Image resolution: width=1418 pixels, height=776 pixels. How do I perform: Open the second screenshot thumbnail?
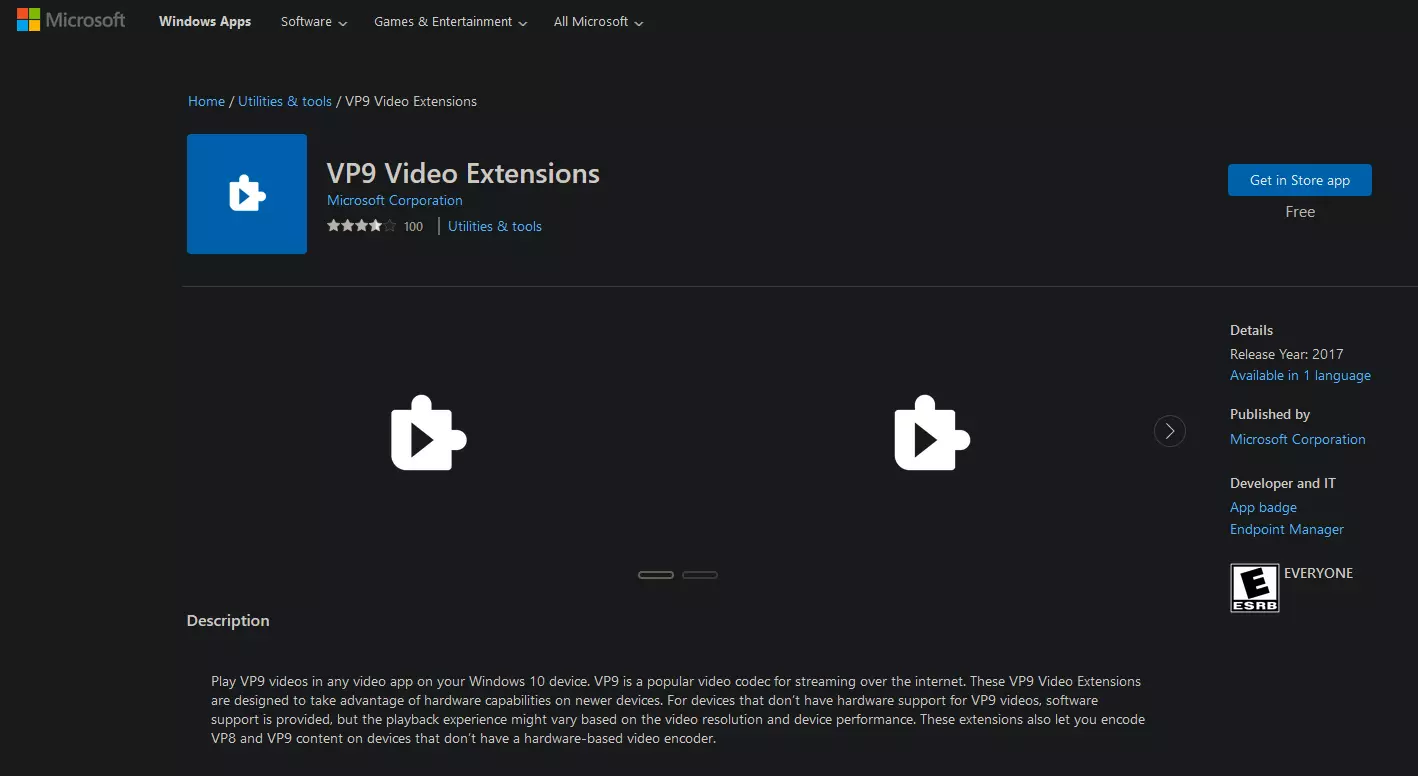pyautogui.click(x=932, y=433)
